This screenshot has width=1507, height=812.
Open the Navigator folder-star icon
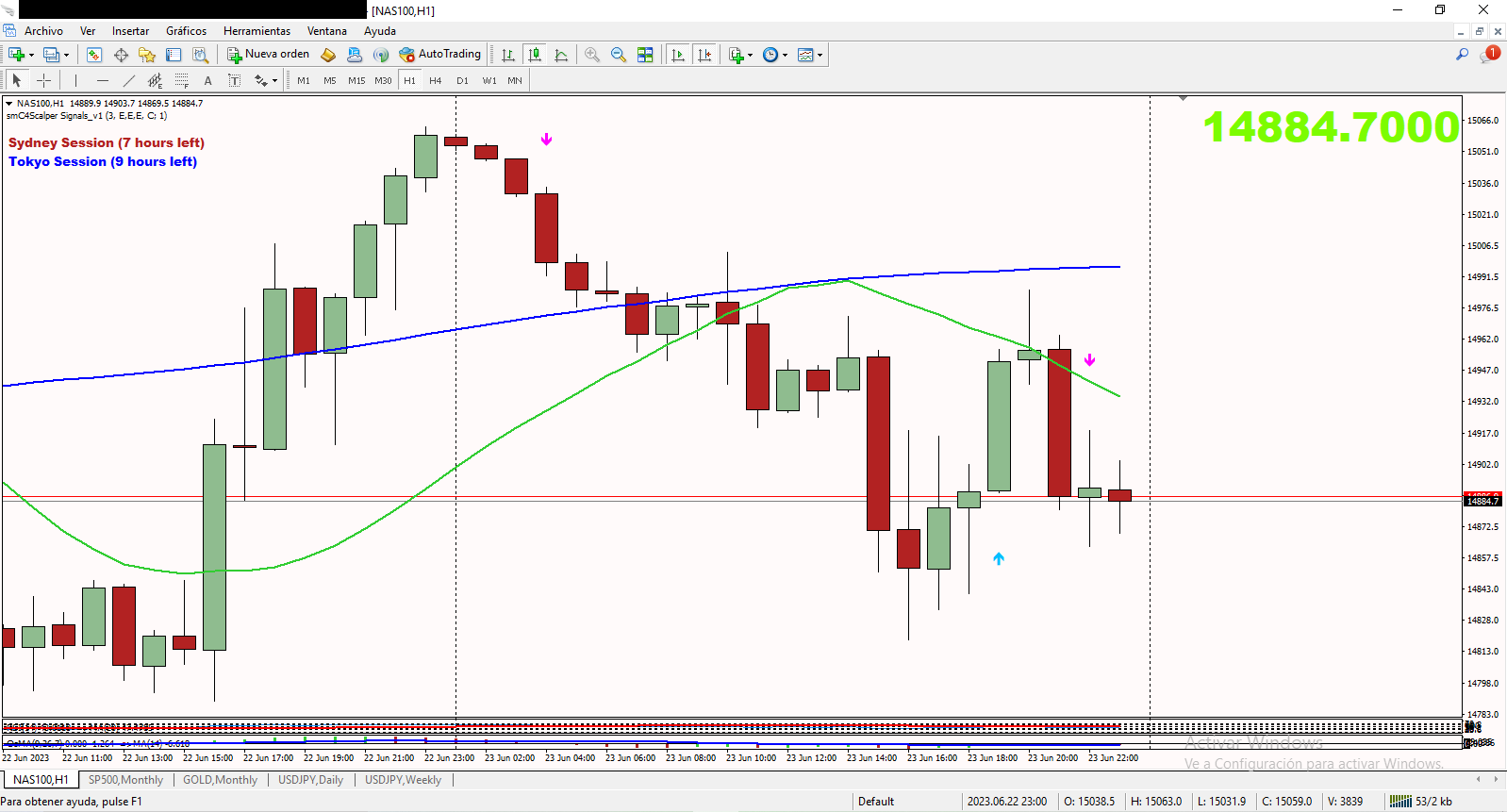pyautogui.click(x=147, y=55)
